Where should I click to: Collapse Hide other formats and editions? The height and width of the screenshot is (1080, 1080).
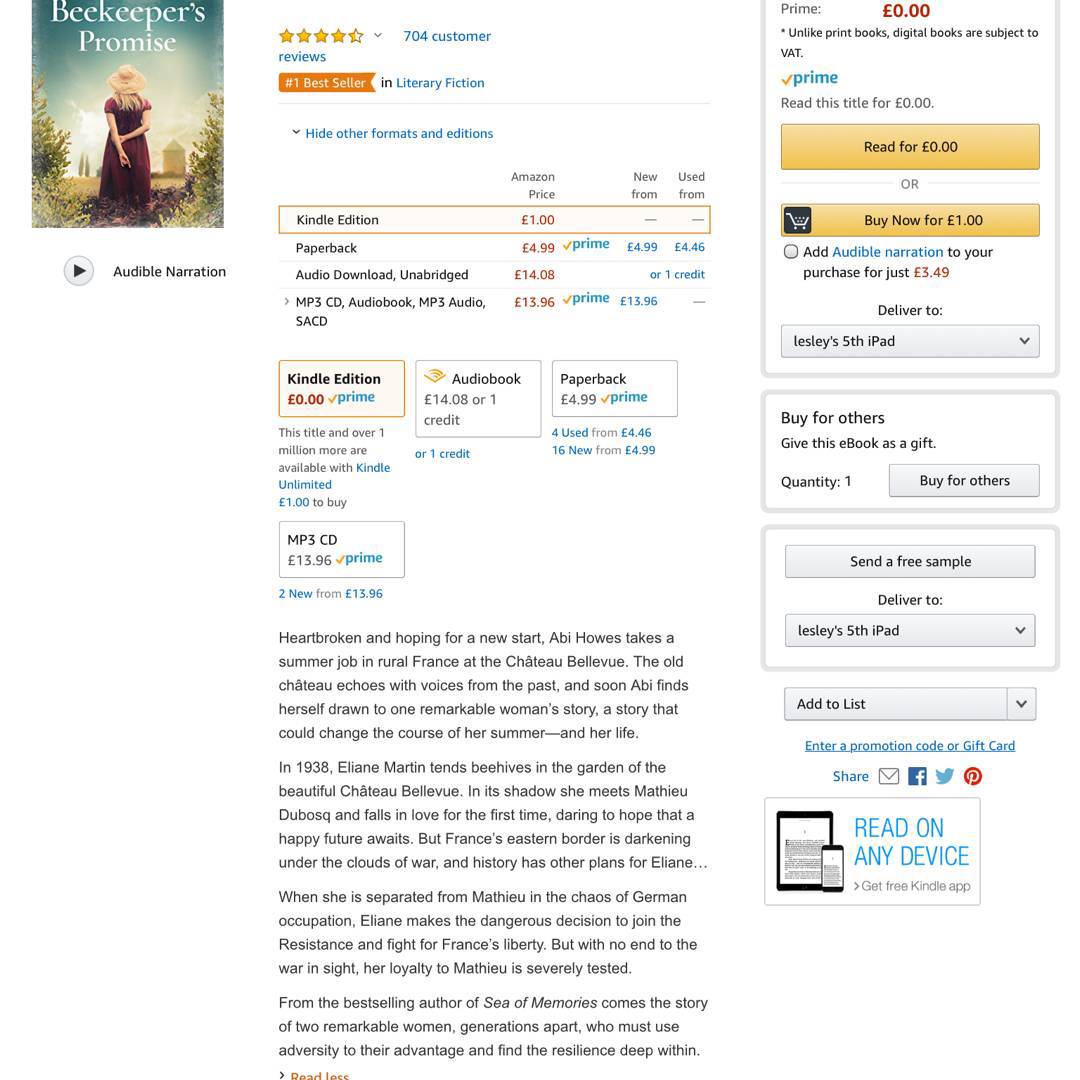(392, 133)
